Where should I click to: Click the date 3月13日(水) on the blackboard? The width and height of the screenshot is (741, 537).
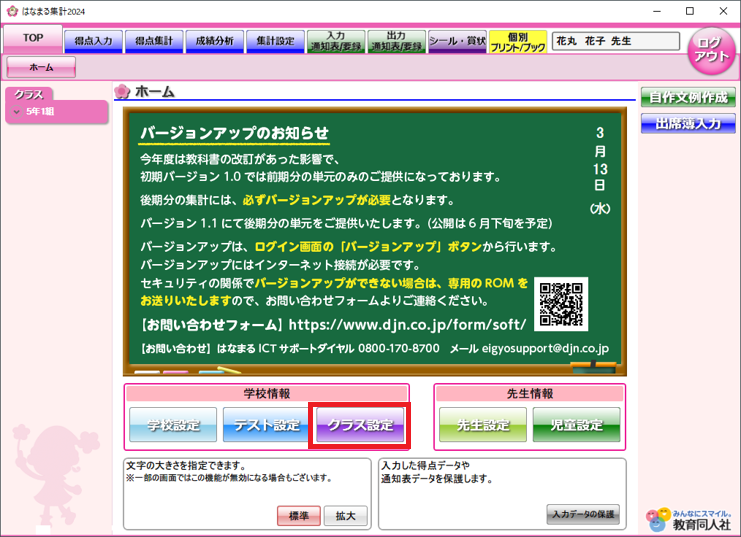pos(600,170)
